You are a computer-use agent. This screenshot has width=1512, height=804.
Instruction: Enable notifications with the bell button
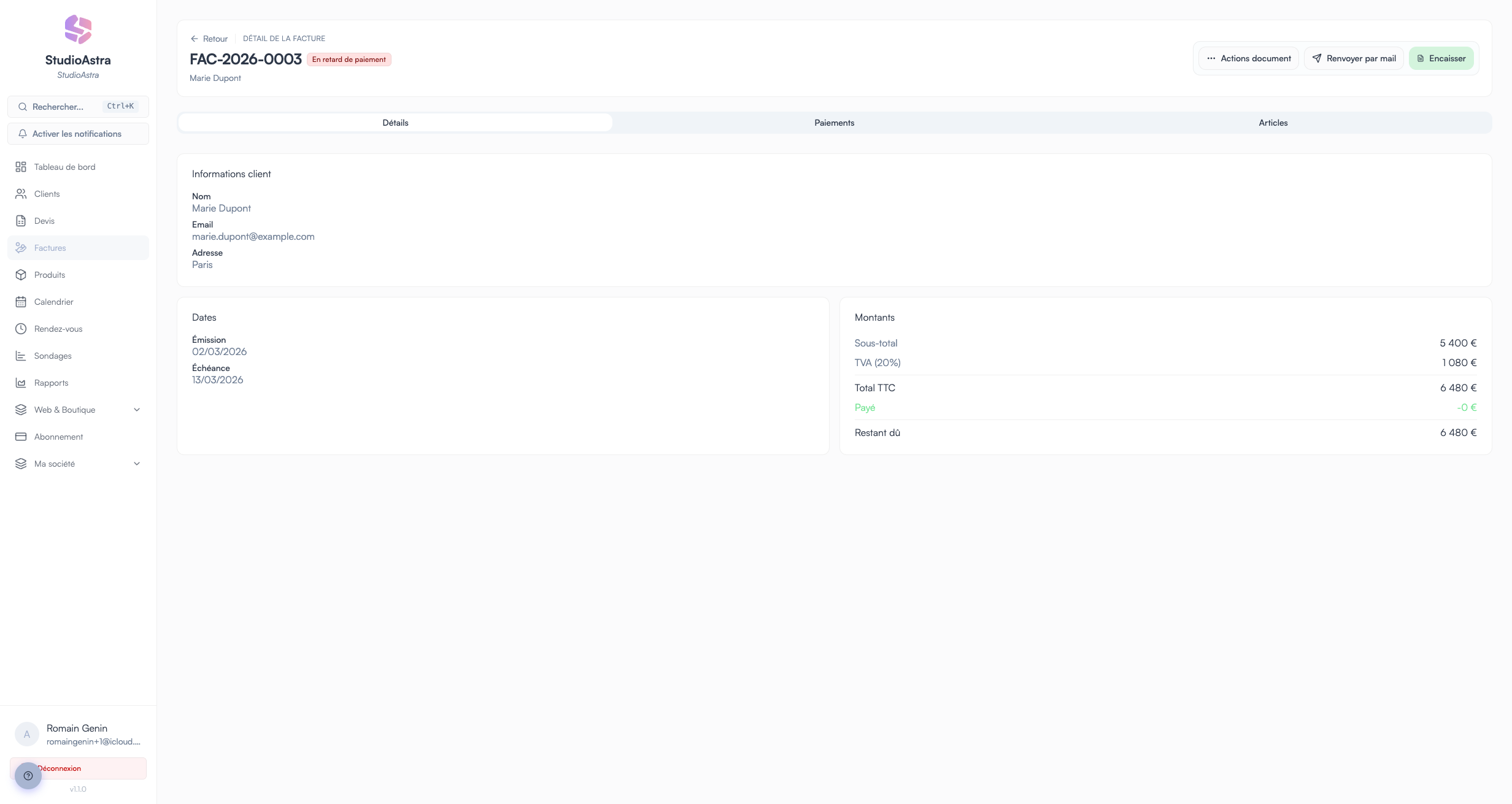[78, 134]
